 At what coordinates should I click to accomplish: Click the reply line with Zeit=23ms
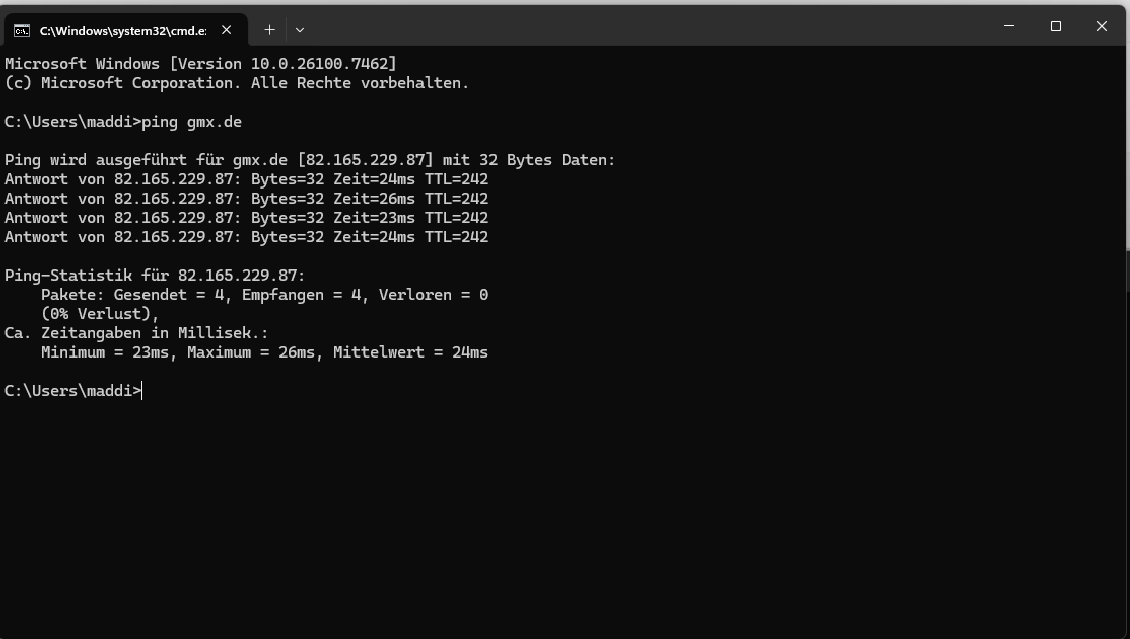pos(246,218)
